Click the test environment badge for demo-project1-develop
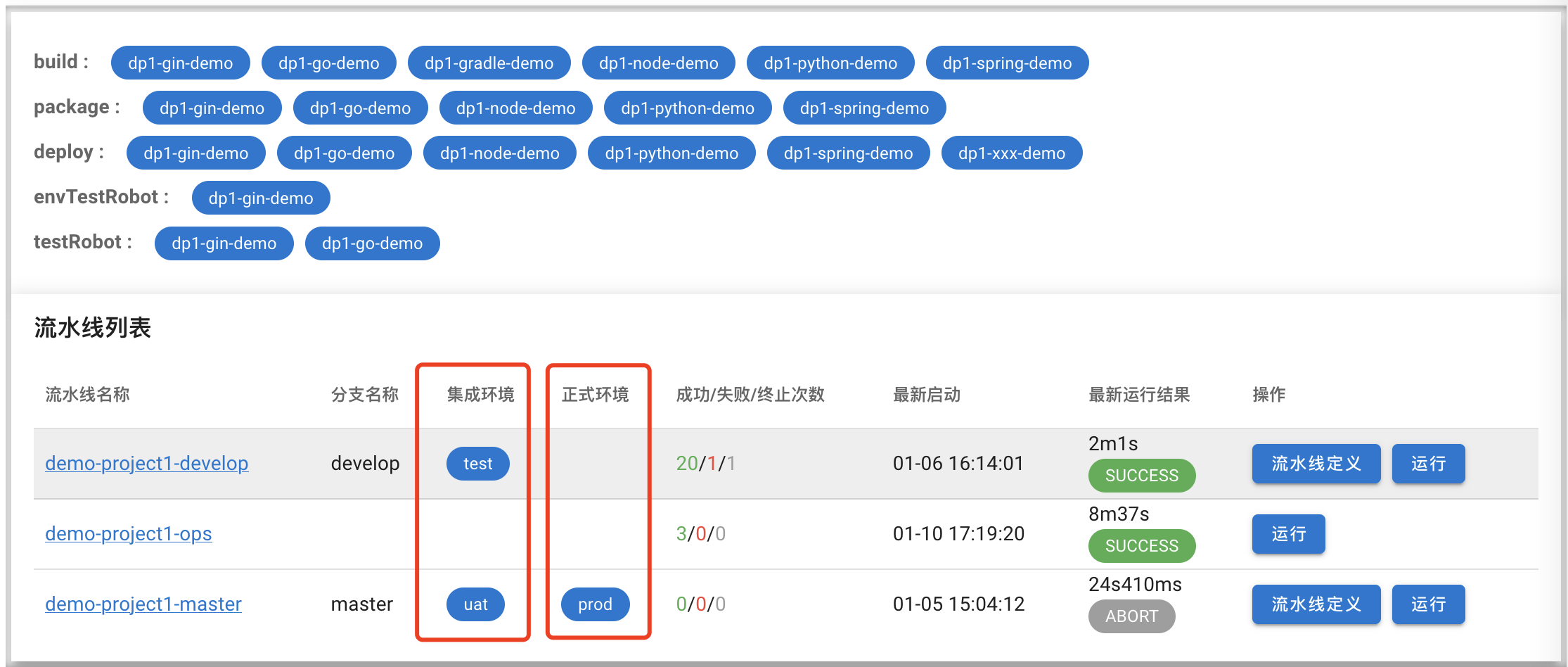Screen dimensions: 1568x667 coord(478,463)
